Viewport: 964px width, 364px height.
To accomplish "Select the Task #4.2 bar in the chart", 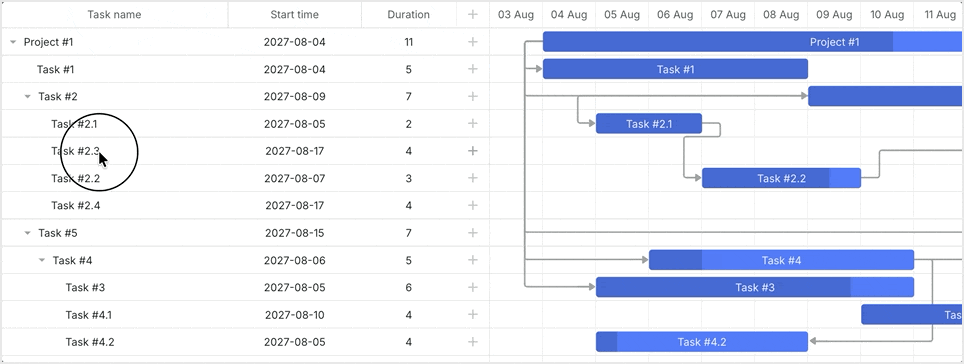I will (701, 342).
